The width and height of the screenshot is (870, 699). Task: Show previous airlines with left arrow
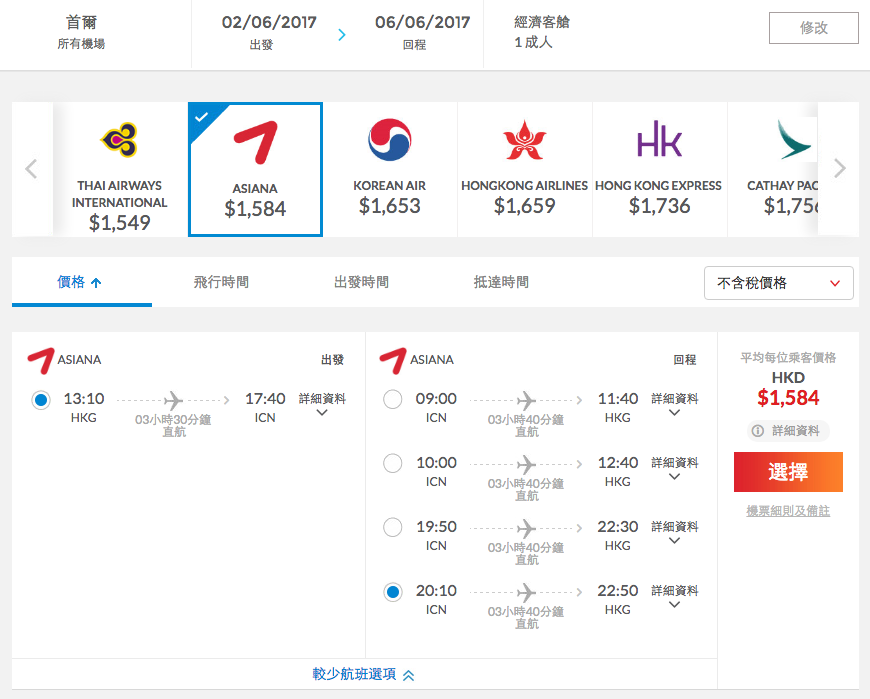pyautogui.click(x=32, y=169)
